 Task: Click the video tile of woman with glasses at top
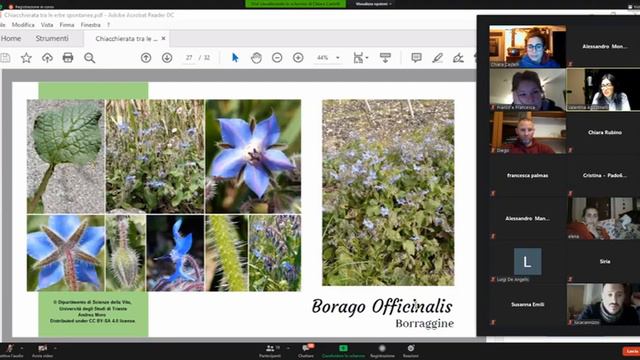pyautogui.click(x=527, y=46)
